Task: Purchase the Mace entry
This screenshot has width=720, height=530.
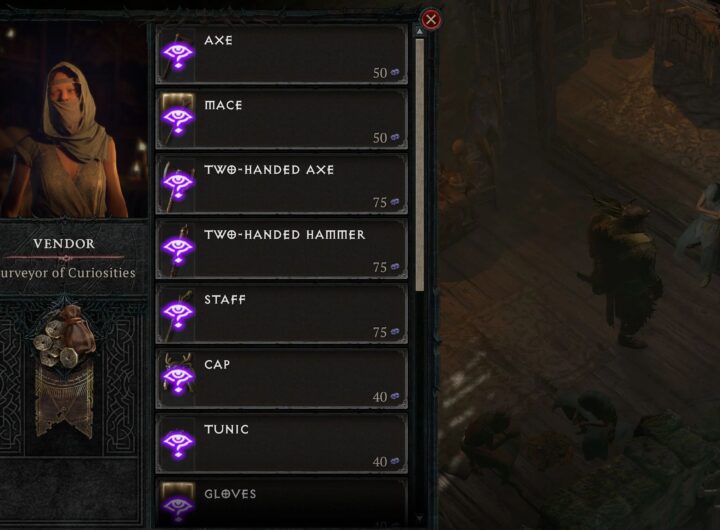Action: [281, 119]
